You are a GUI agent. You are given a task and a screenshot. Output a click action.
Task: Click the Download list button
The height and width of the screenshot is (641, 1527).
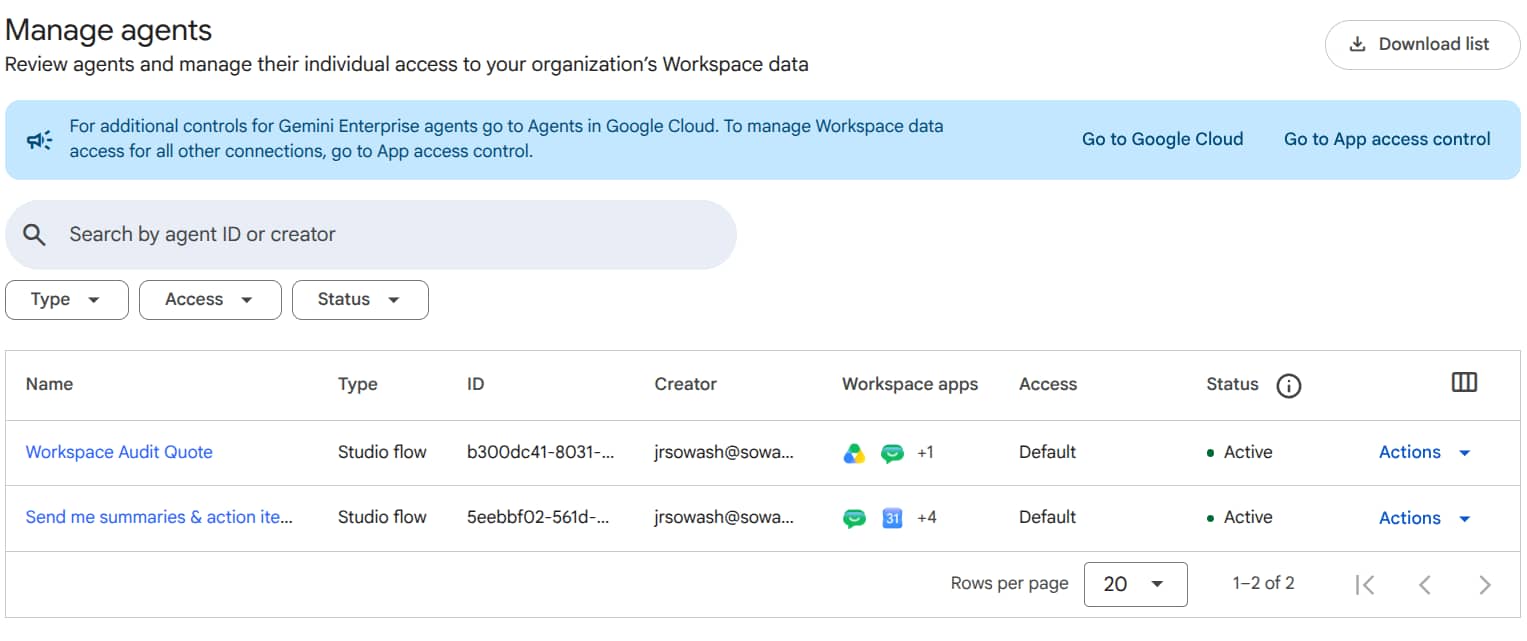1422,44
